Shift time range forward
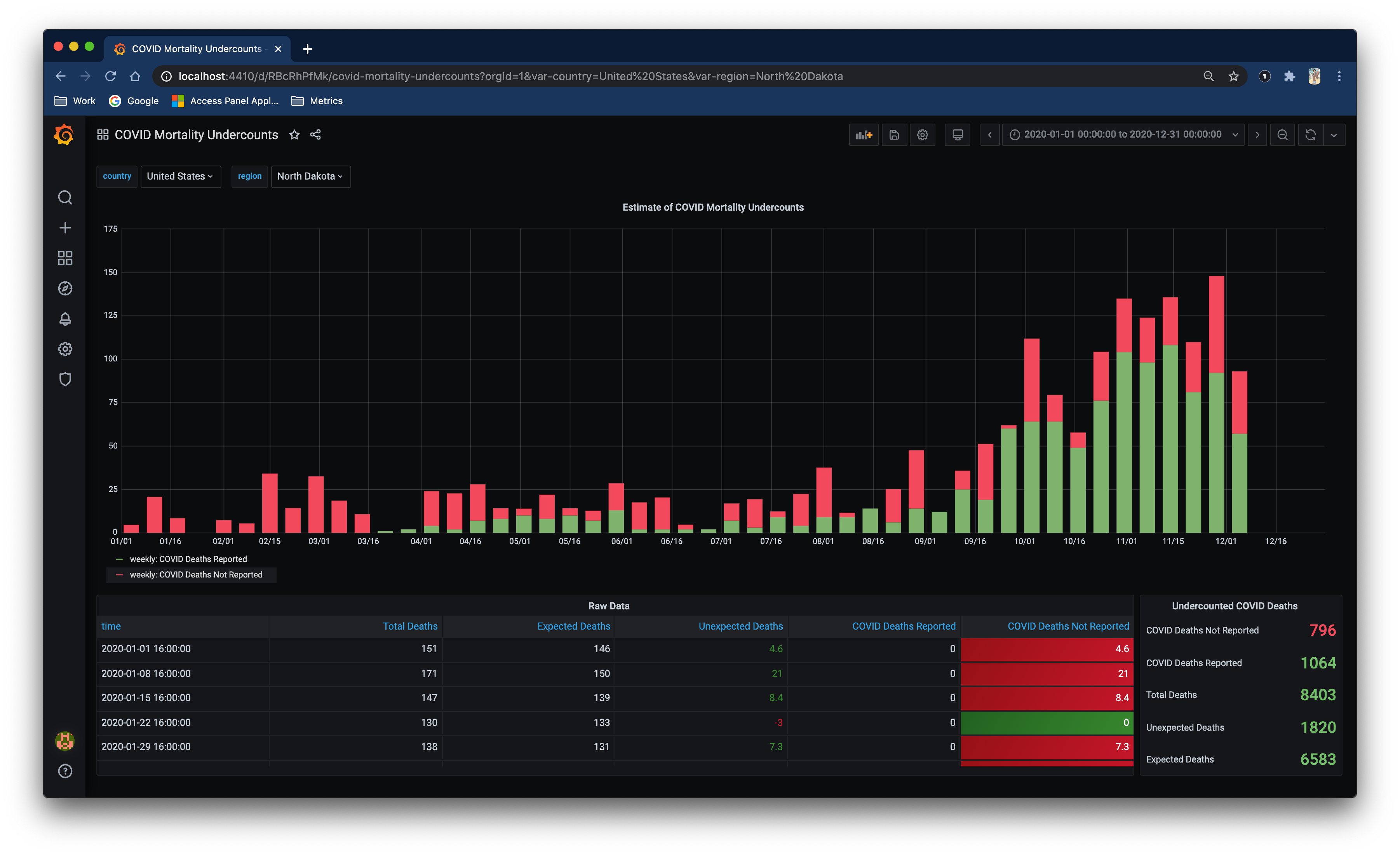1400x855 pixels. click(x=1257, y=135)
